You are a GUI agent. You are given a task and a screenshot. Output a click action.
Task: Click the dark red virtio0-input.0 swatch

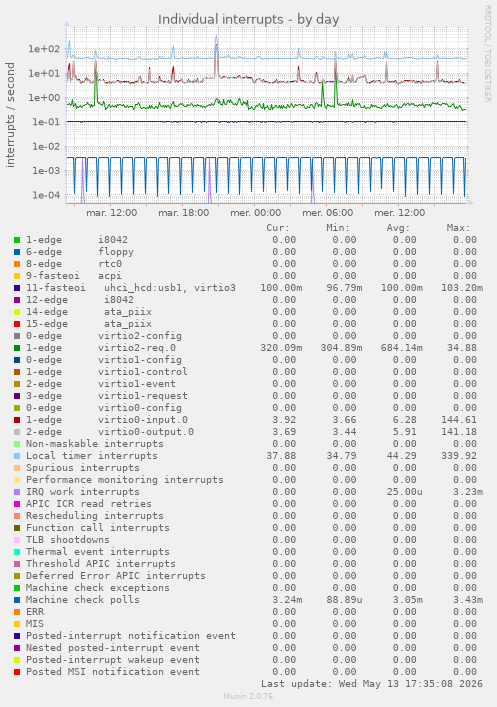(17, 420)
